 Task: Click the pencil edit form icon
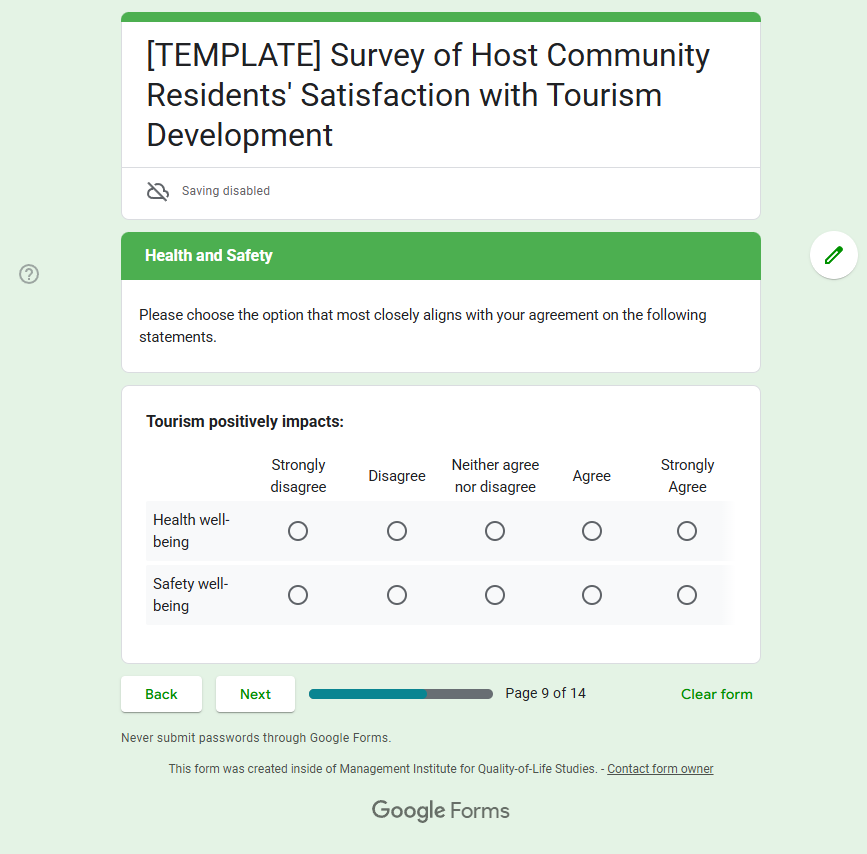coord(833,255)
